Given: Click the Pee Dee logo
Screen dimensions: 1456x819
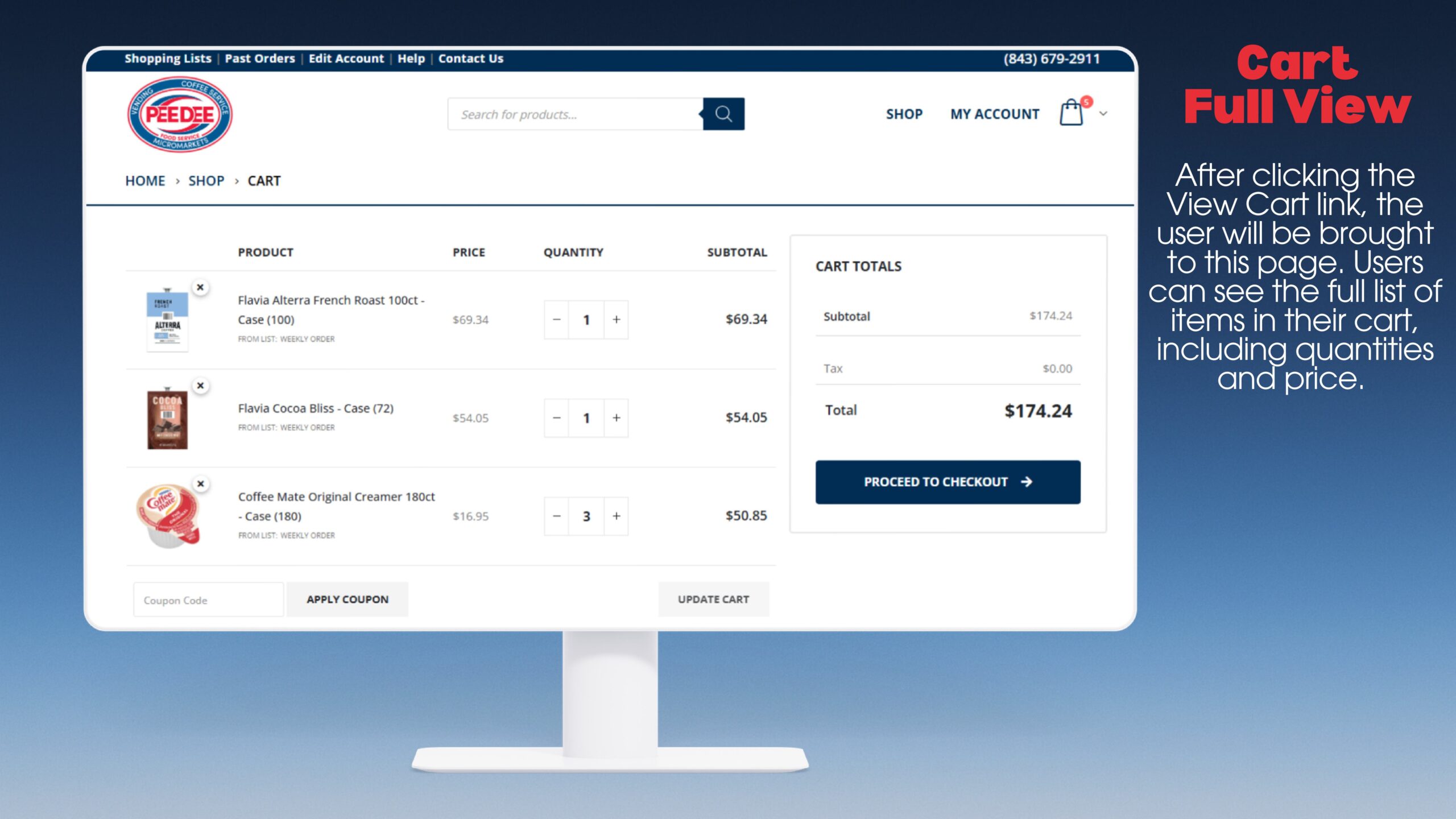Looking at the screenshot, I should [180, 114].
